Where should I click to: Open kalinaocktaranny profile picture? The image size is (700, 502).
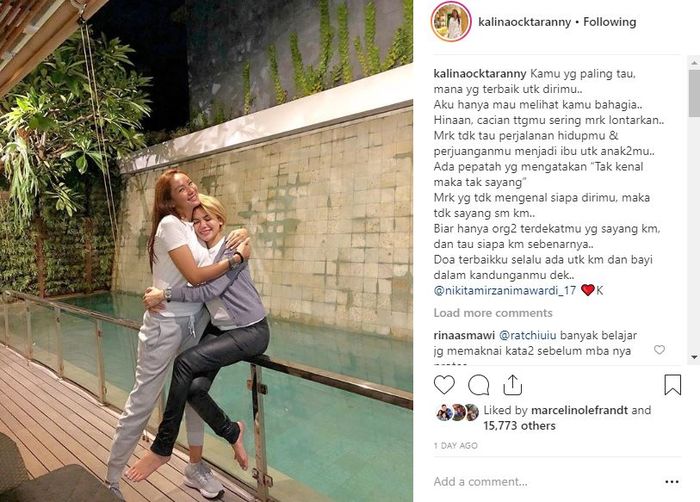[x=451, y=22]
